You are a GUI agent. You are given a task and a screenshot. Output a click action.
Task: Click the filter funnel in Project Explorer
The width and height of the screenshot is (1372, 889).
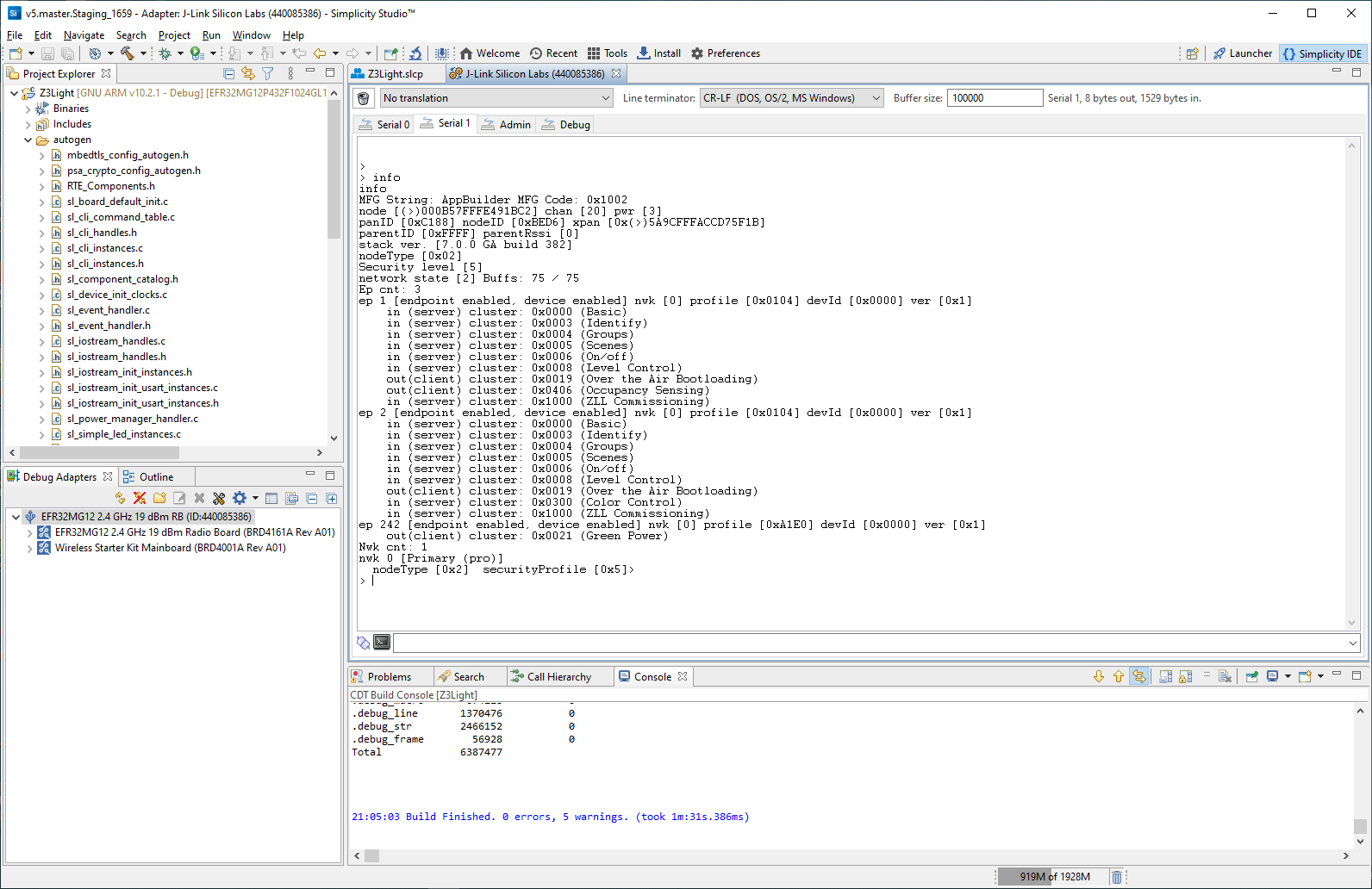click(x=268, y=74)
